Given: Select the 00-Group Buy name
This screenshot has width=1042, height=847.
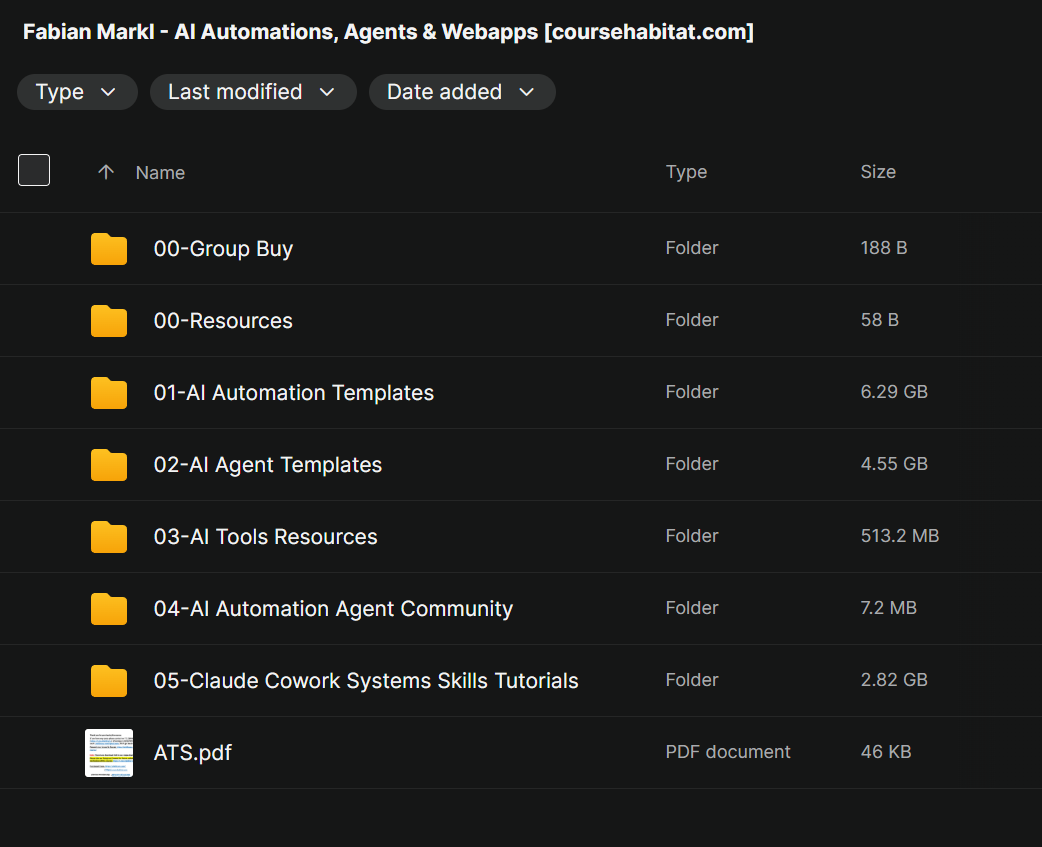Looking at the screenshot, I should tap(223, 248).
